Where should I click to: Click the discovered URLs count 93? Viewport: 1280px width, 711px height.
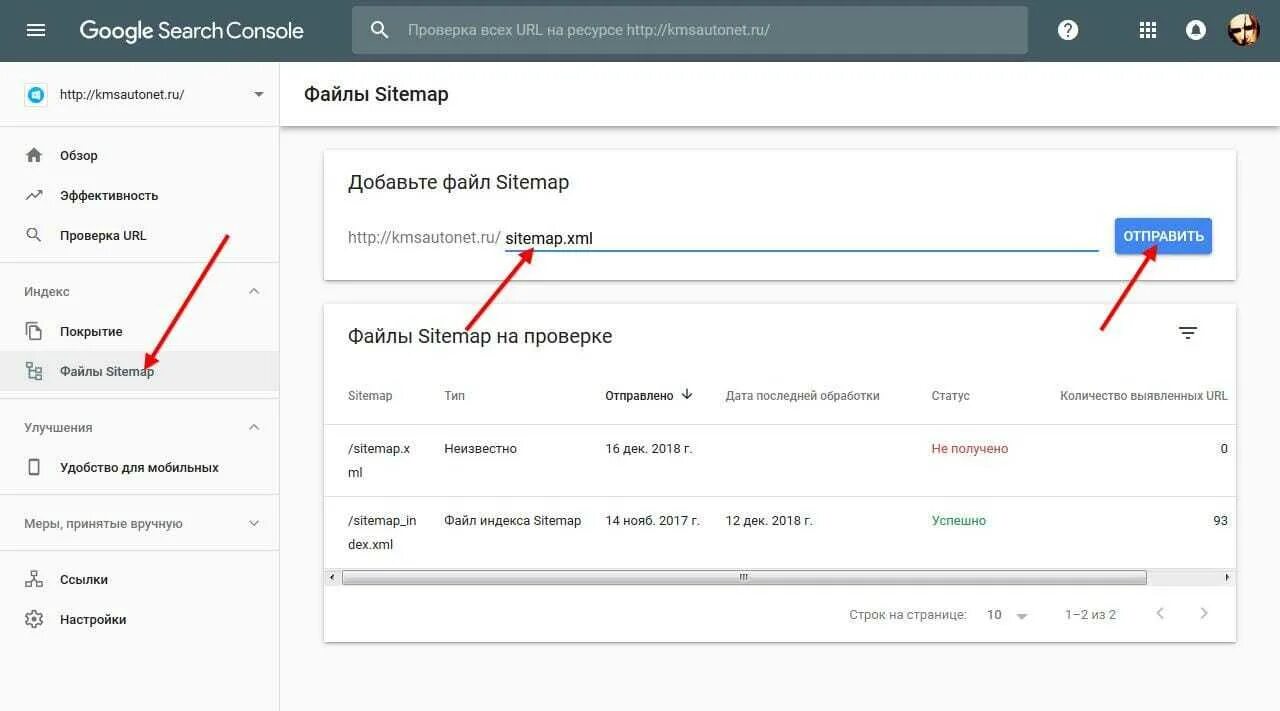[1220, 521]
